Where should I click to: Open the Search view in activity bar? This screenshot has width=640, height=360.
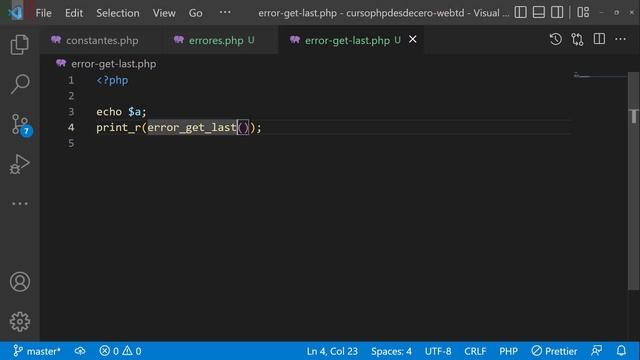click(x=19, y=84)
